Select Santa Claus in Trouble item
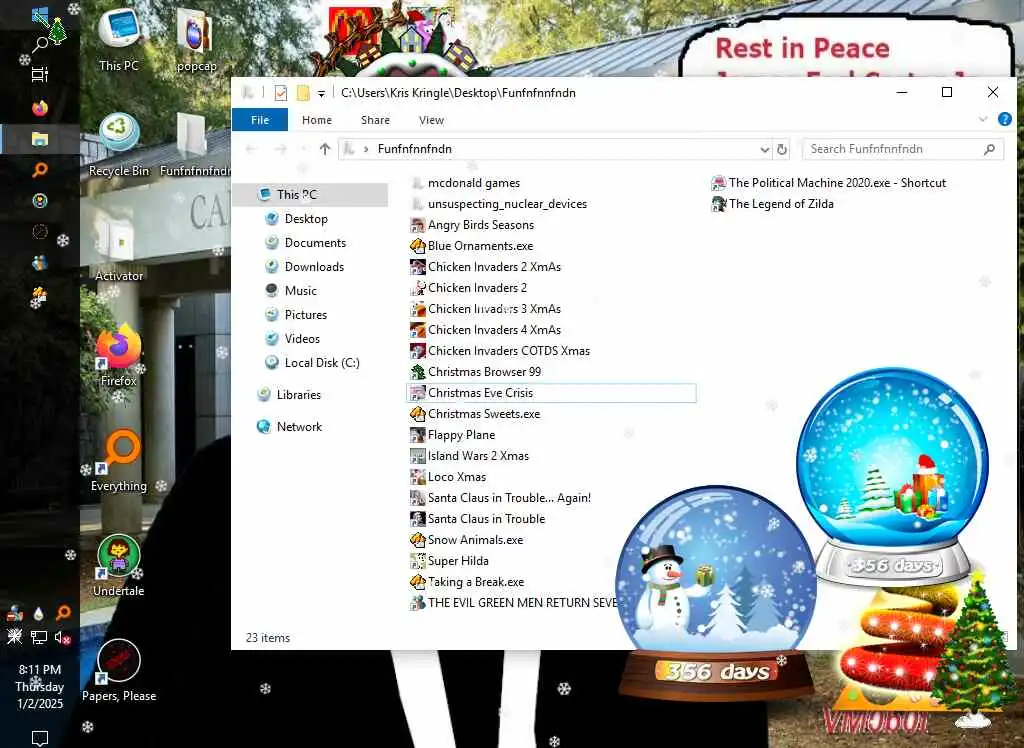This screenshot has height=748, width=1024. (477, 519)
